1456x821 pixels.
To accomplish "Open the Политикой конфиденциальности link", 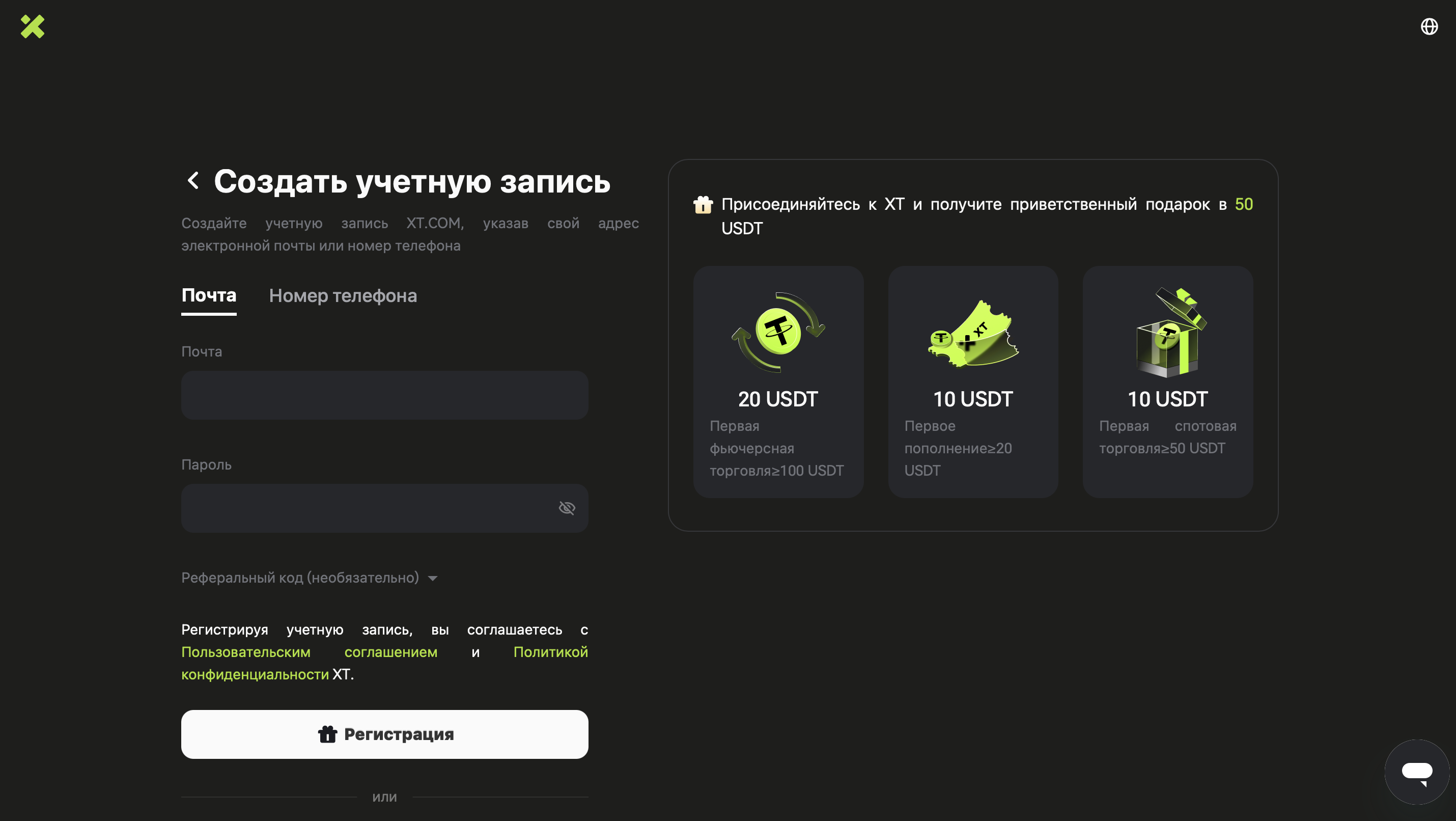I will [x=255, y=674].
